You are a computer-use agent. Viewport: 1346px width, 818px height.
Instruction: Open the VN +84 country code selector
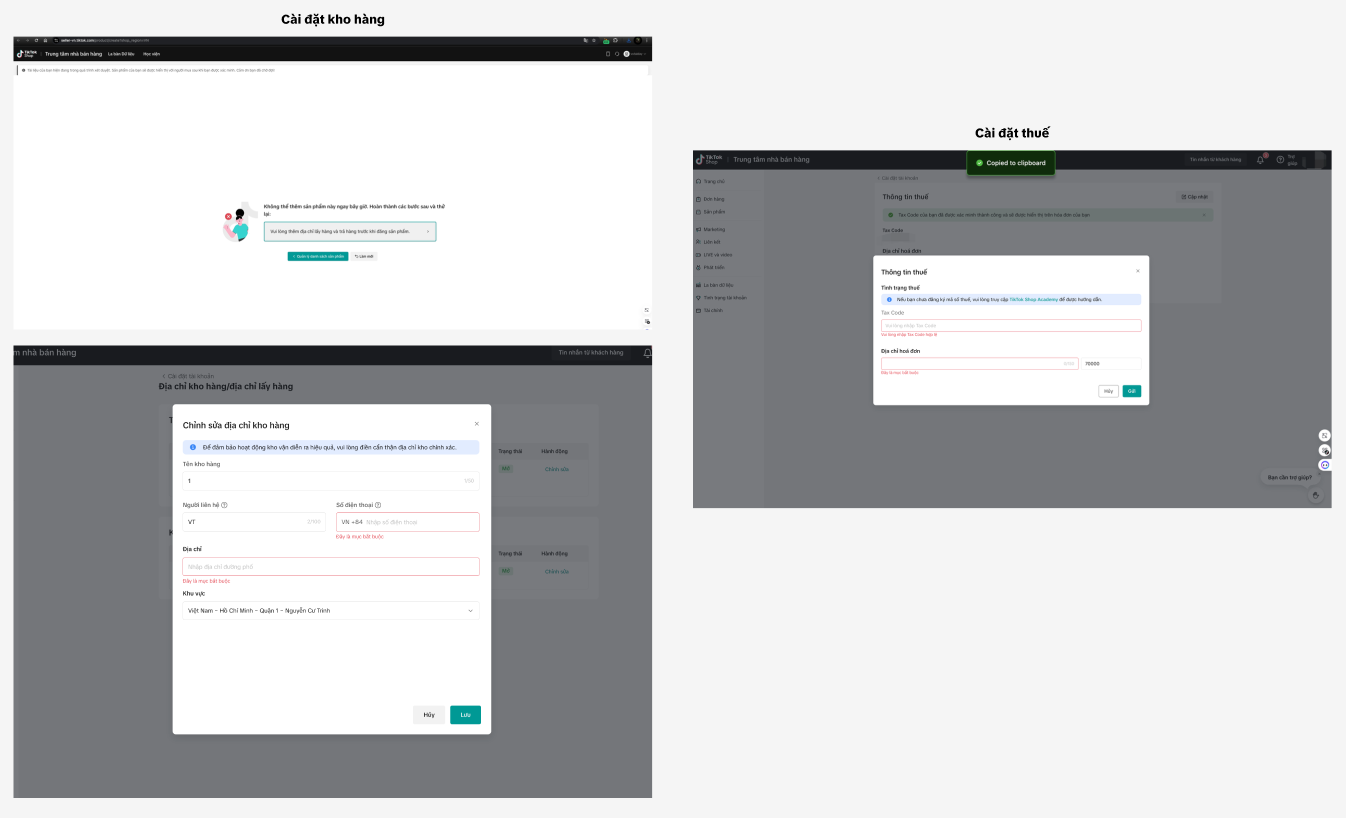coord(351,522)
